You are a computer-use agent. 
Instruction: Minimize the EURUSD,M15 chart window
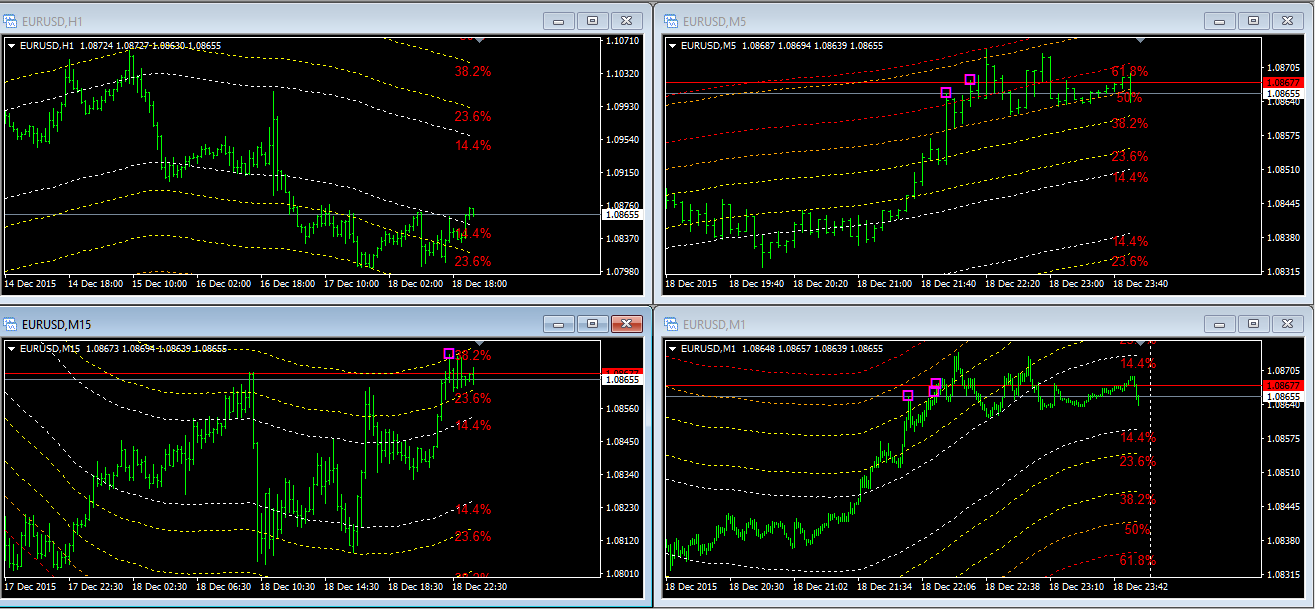tap(558, 324)
